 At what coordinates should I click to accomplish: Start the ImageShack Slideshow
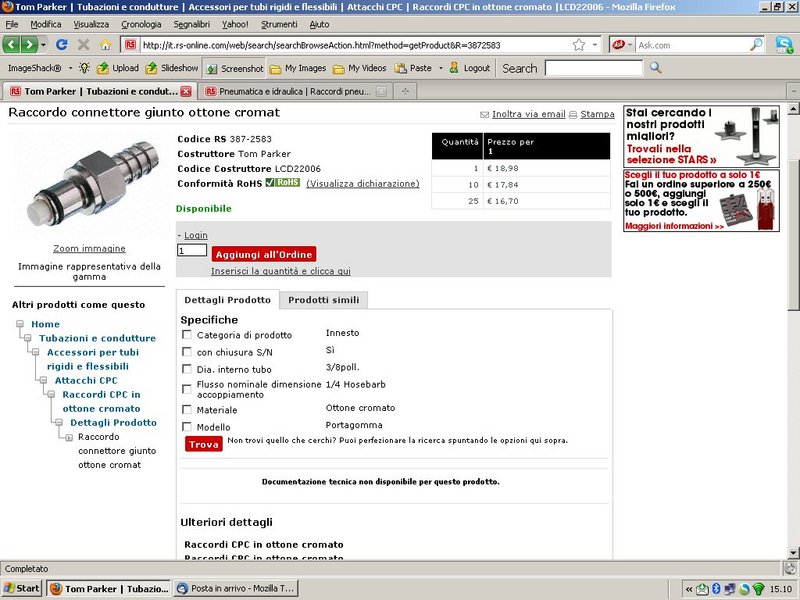(x=171, y=68)
